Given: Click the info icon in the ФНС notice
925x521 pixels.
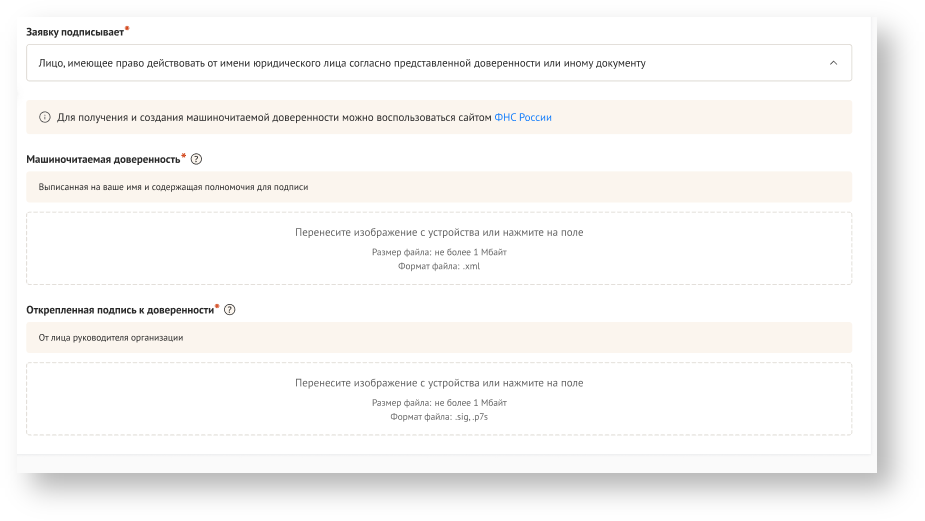Looking at the screenshot, I should (45, 118).
